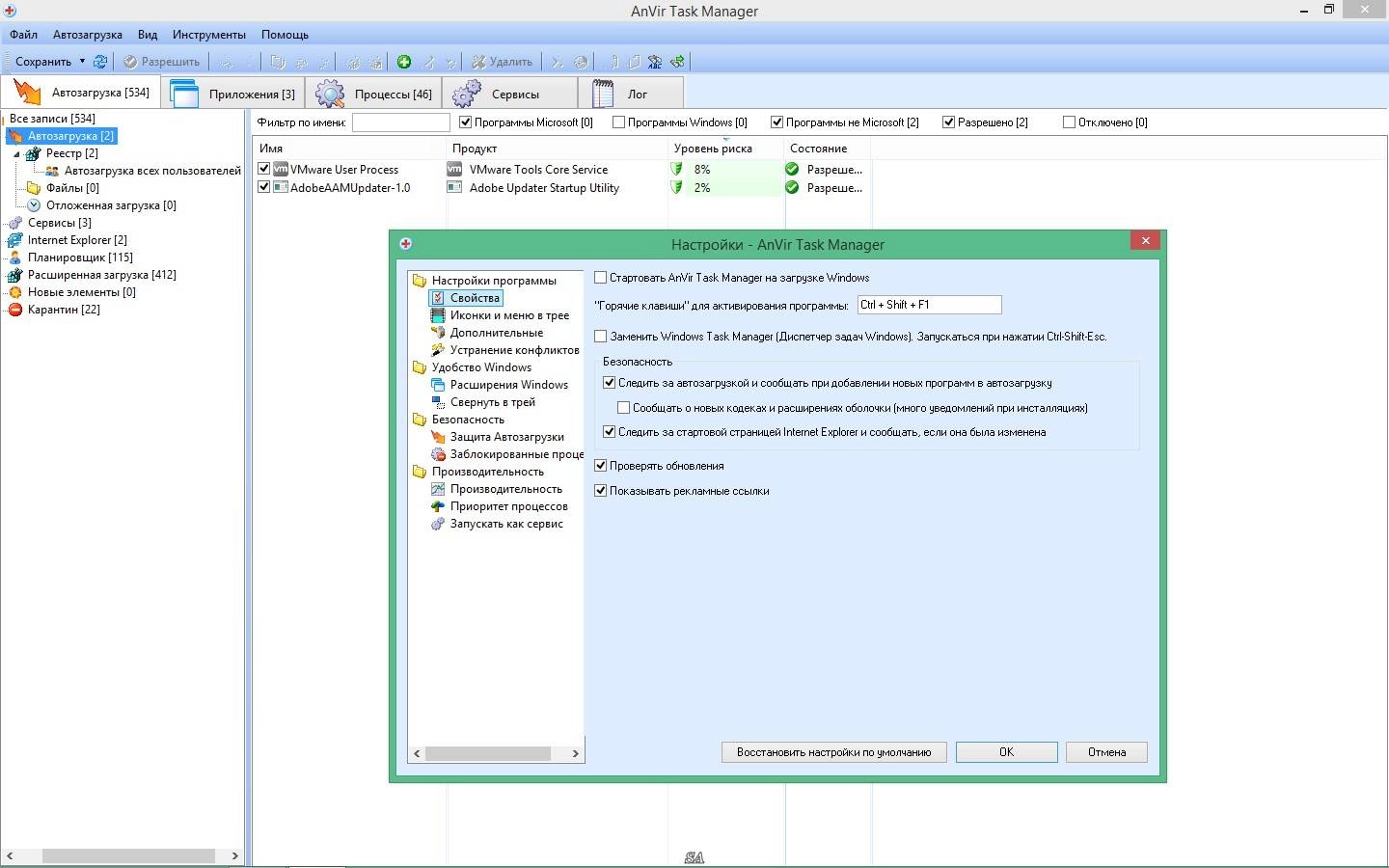Click the left panel horizontal scrollbar thumb
The height and width of the screenshot is (868, 1389).
point(128,855)
